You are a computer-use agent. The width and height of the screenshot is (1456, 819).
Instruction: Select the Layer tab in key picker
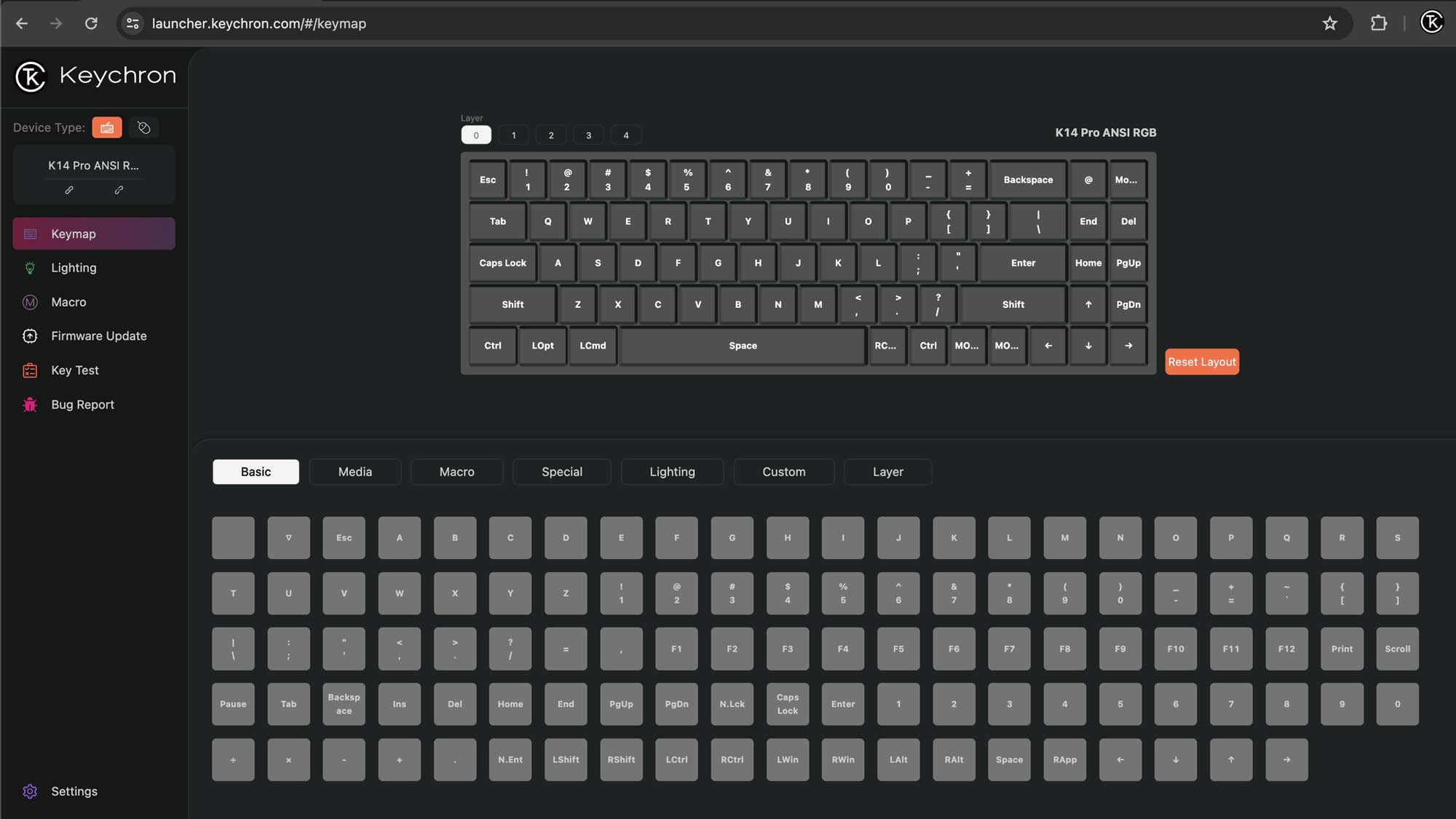[887, 471]
